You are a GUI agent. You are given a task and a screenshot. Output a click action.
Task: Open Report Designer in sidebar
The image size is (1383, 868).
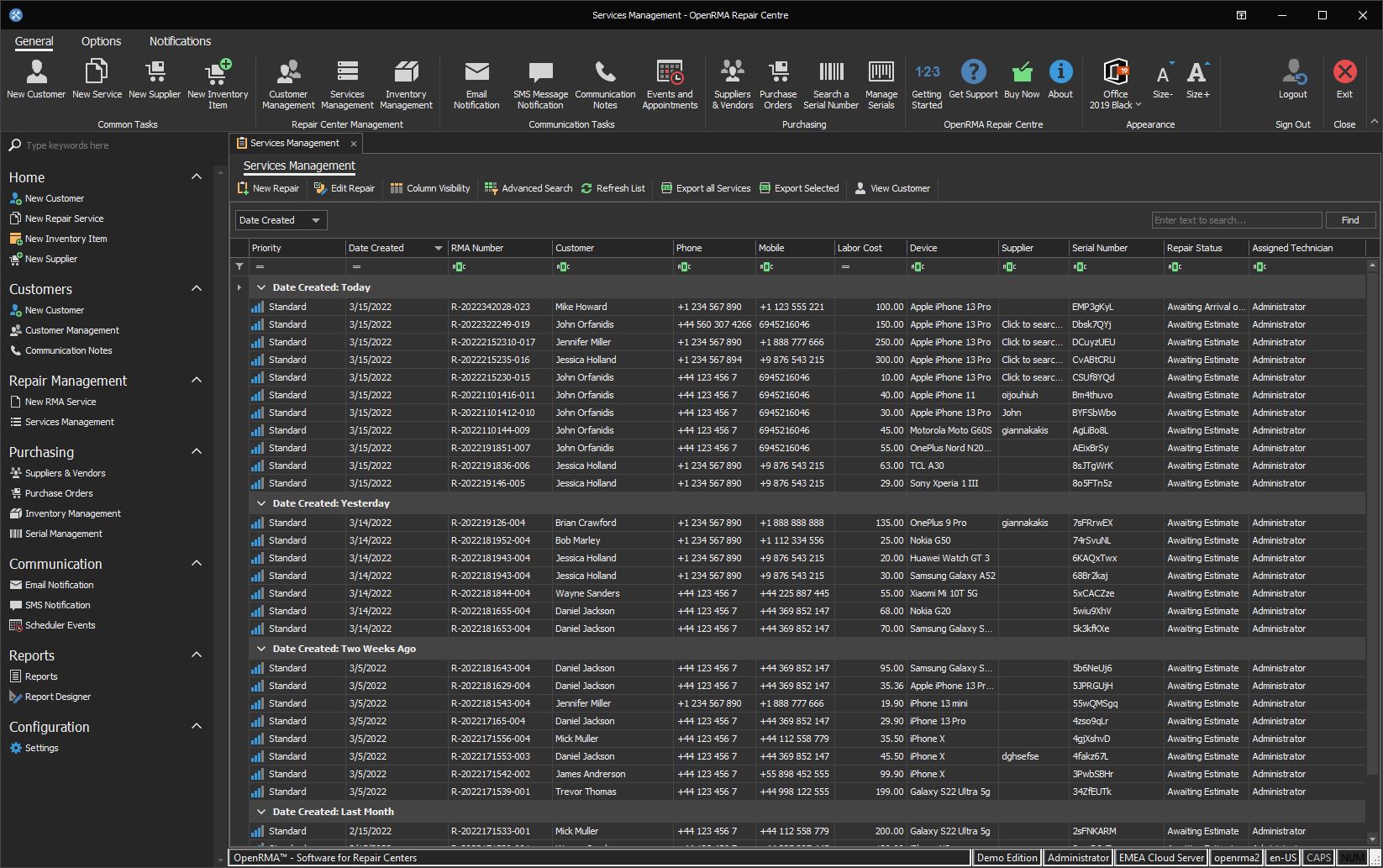(x=50, y=697)
